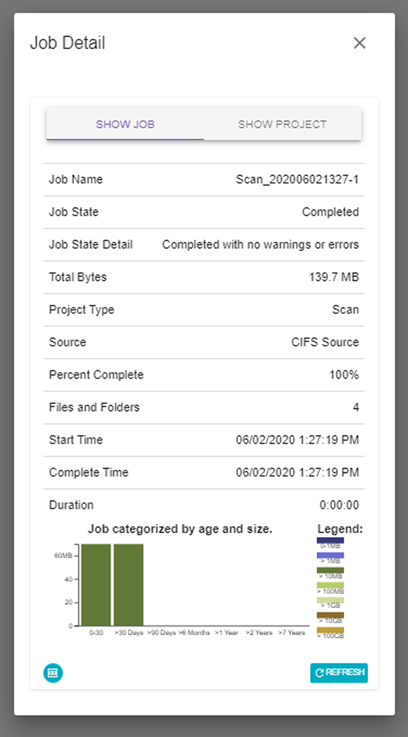The height and width of the screenshot is (737, 408).
Task: Click the >1GB pale green legend swatch
Action: (x=330, y=600)
